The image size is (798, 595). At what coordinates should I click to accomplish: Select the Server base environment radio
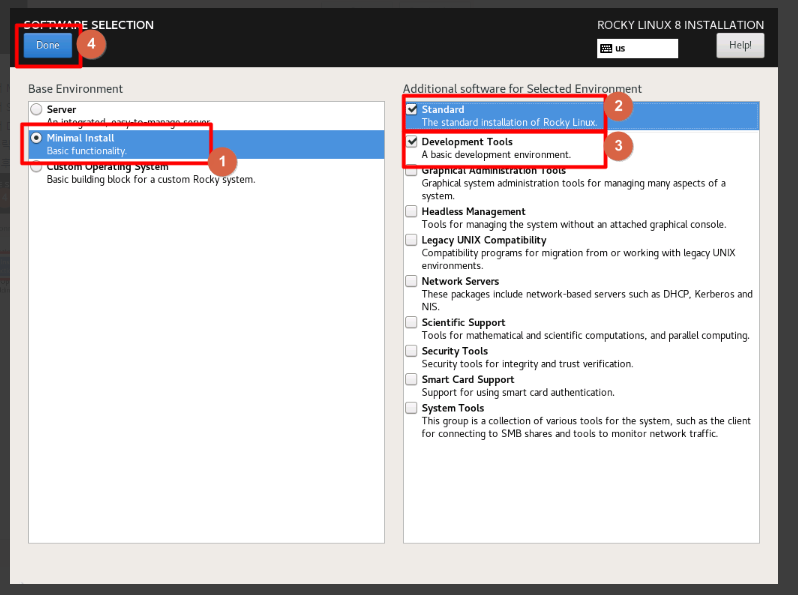36,109
